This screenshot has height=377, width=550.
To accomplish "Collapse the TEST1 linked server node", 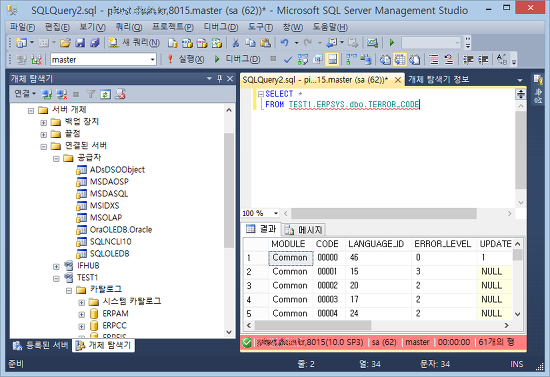I will (56, 279).
